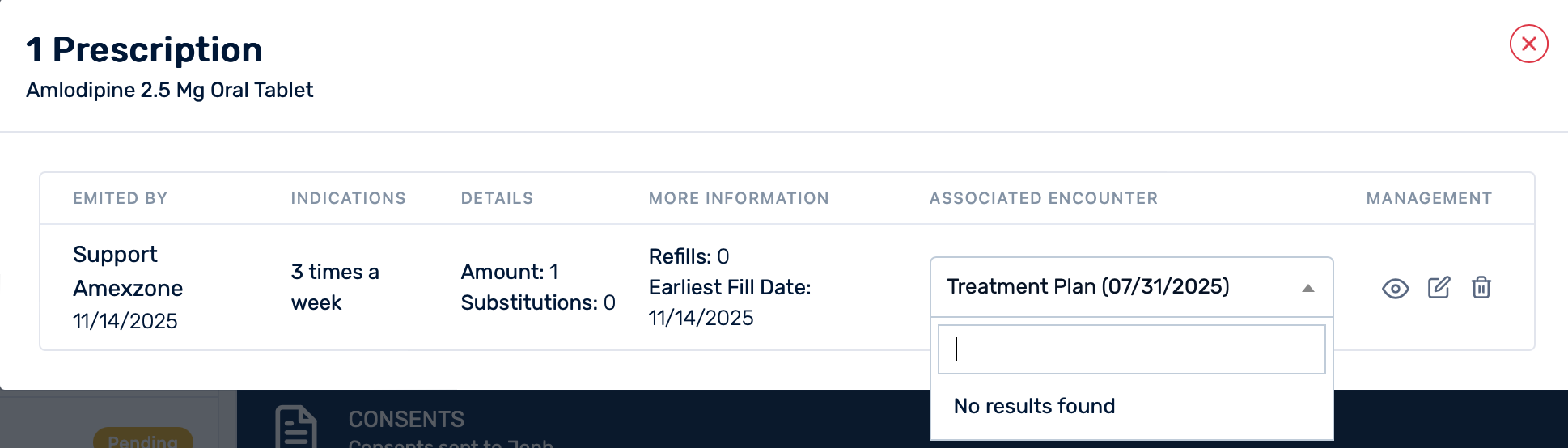Image resolution: width=1568 pixels, height=448 pixels.
Task: Click the Emited By column header
Action: 120,198
